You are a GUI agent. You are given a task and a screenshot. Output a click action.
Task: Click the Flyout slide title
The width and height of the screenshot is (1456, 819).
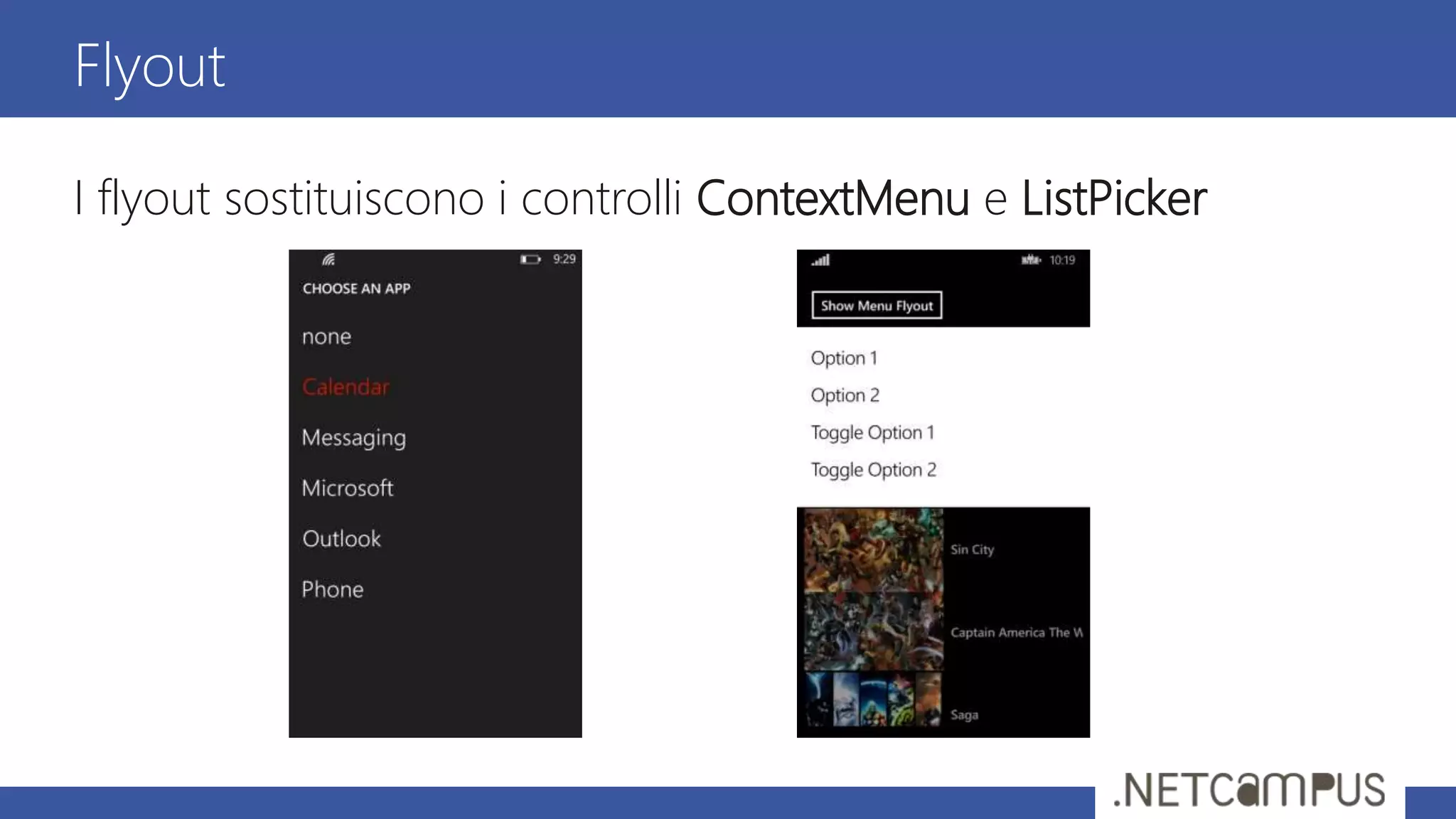150,68
